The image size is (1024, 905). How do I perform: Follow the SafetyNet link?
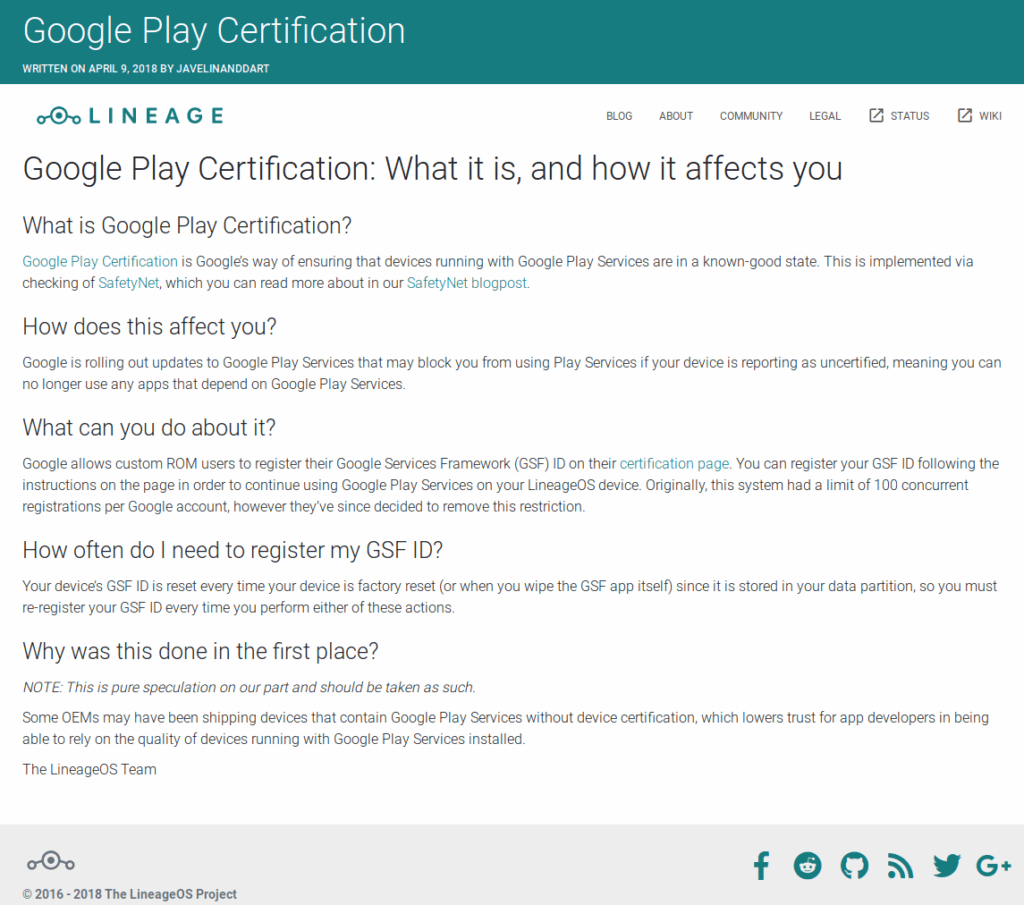click(x=129, y=283)
